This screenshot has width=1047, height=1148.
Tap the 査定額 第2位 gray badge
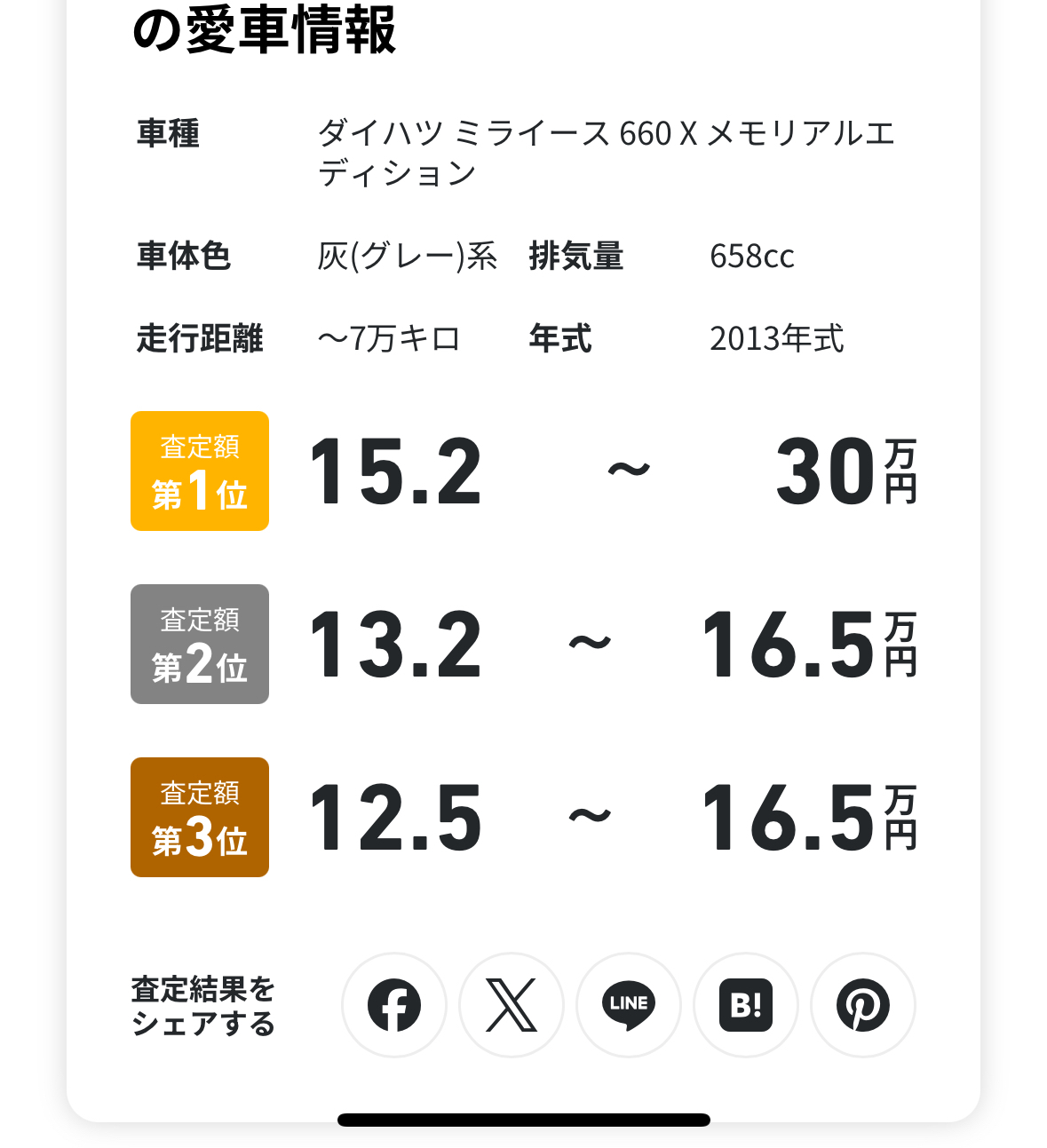click(200, 644)
